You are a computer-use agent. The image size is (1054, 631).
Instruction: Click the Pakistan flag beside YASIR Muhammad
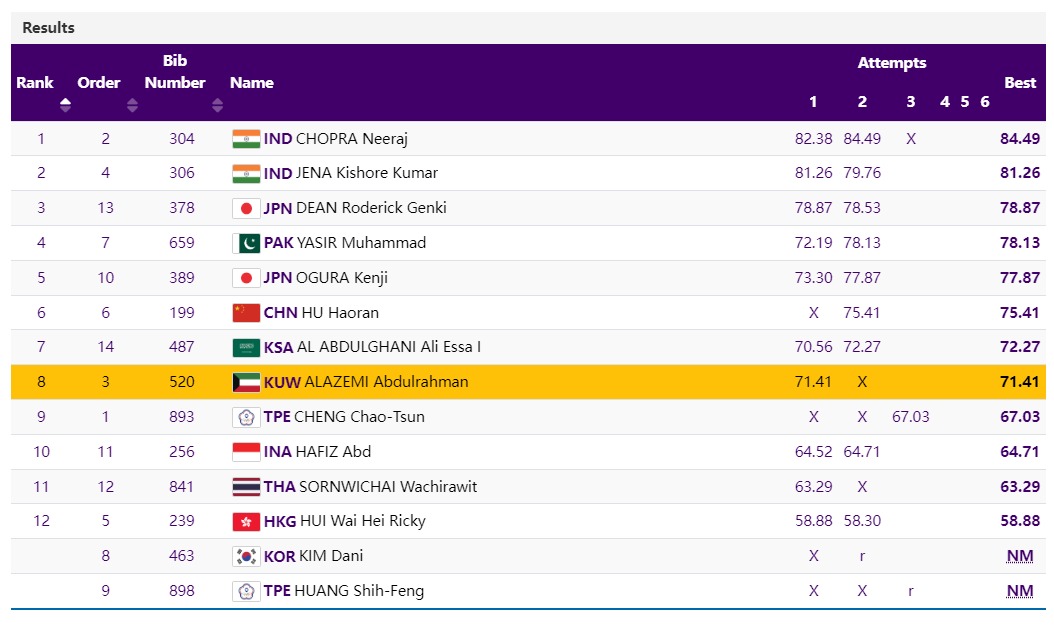[246, 243]
